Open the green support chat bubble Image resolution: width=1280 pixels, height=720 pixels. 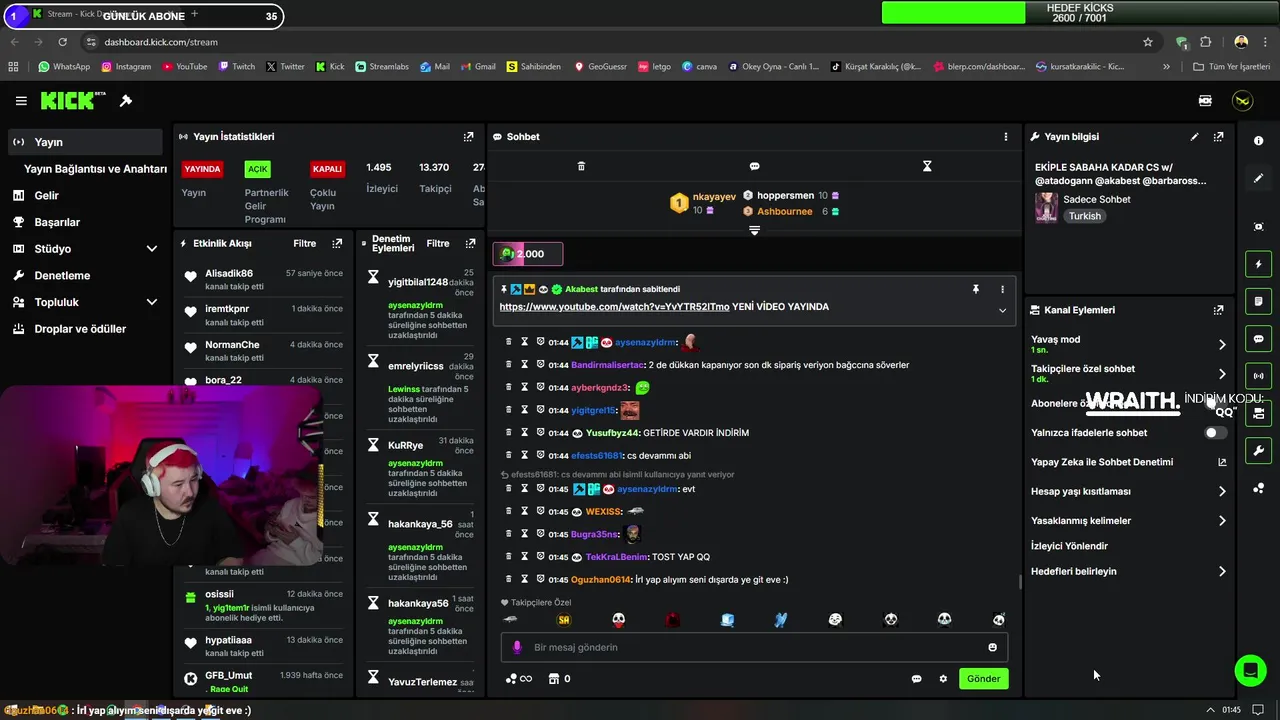1250,670
